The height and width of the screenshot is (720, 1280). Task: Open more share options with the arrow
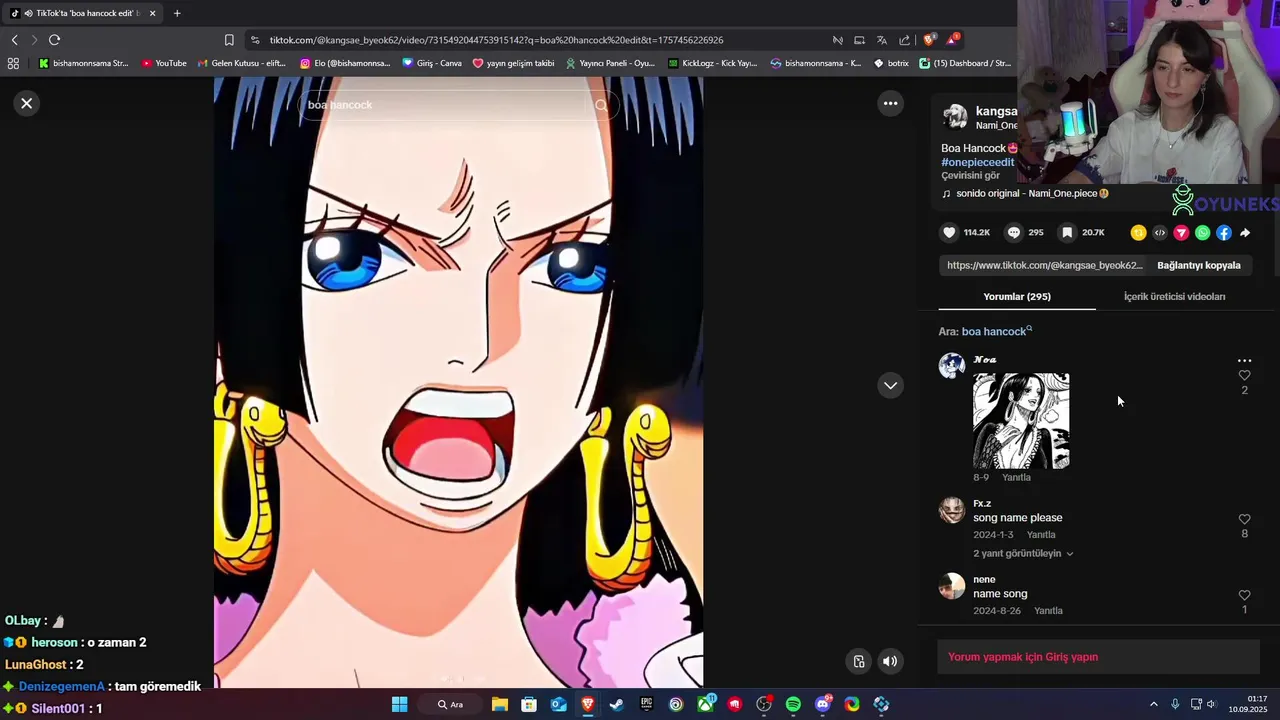tap(1245, 232)
